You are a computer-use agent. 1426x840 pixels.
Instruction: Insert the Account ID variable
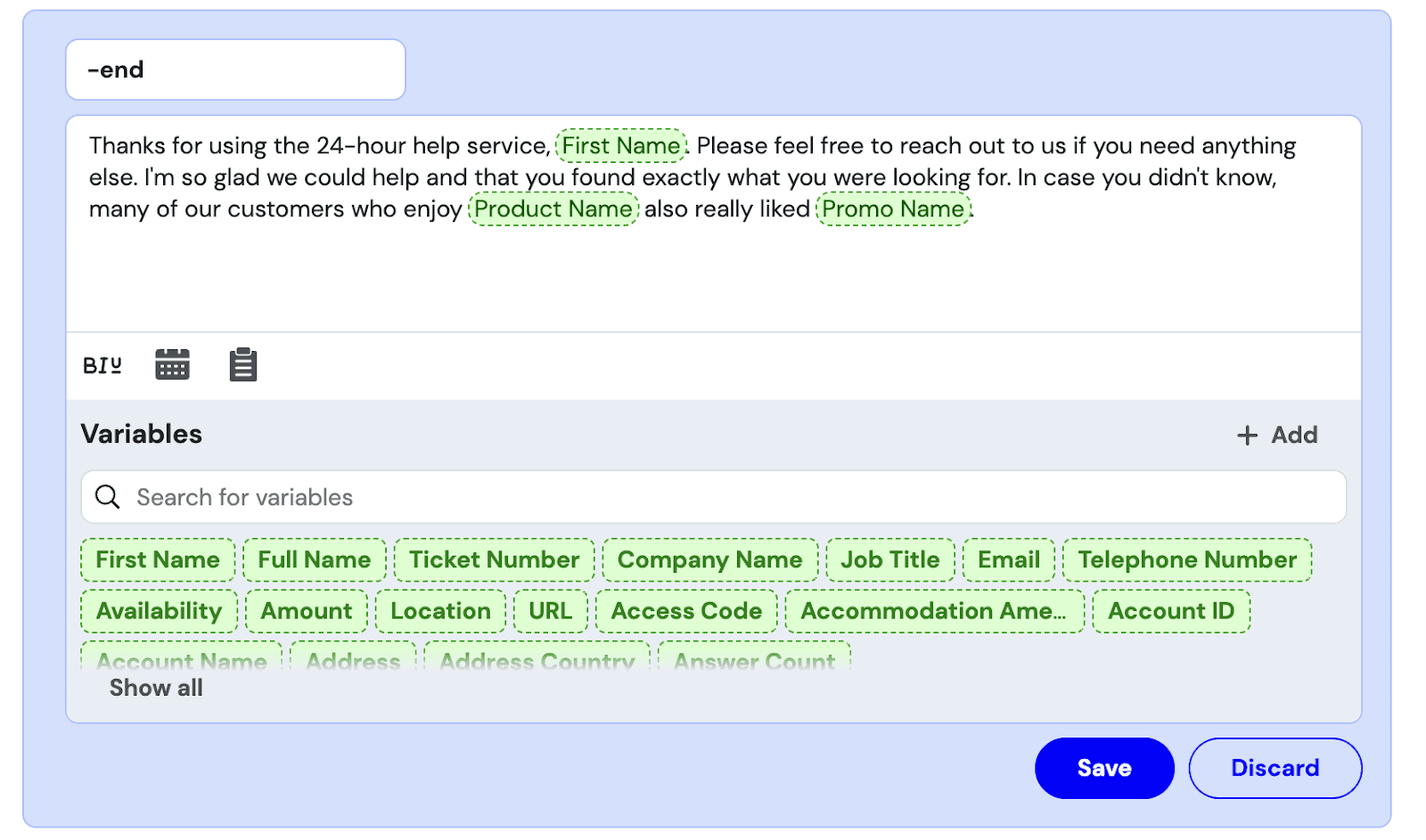(x=1171, y=611)
